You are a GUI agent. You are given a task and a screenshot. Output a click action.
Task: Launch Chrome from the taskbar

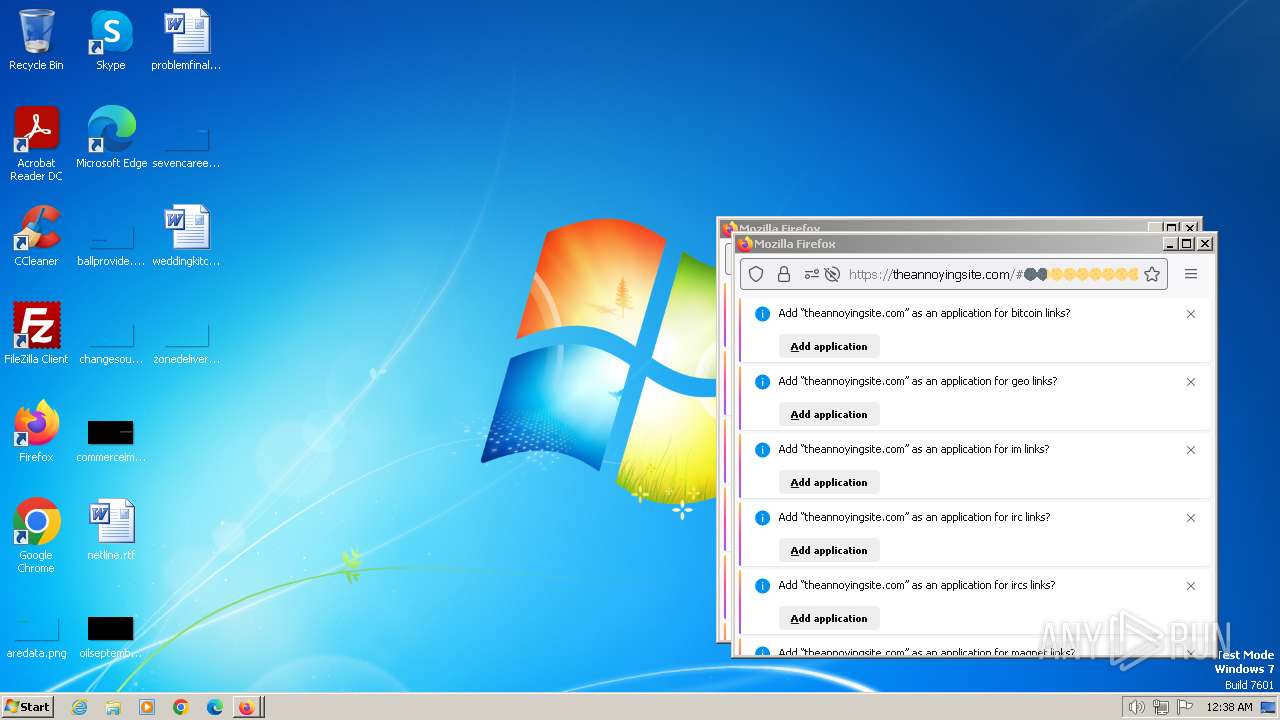click(x=181, y=707)
